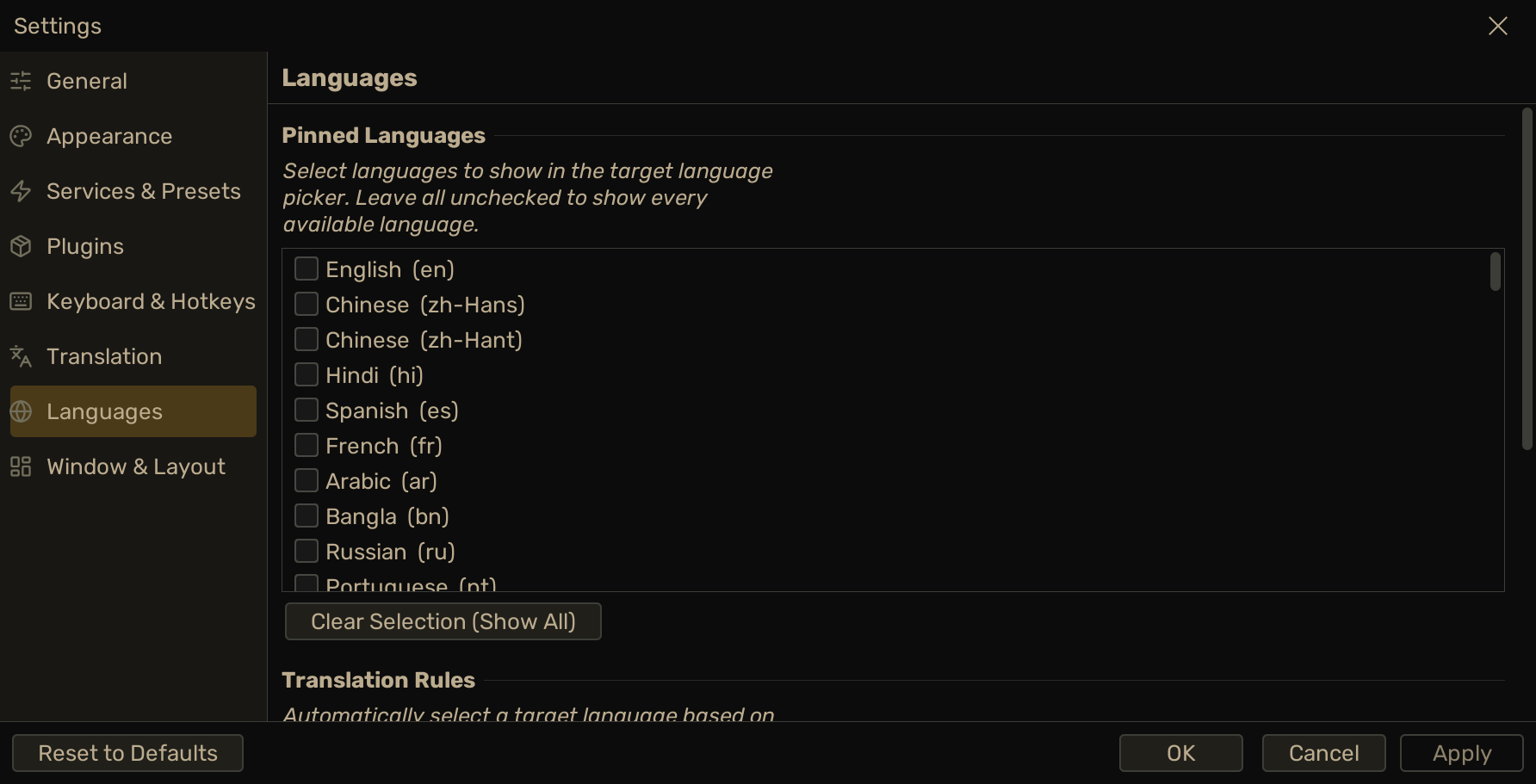
Task: Click Clear Selection (Show All) button
Action: coord(443,621)
